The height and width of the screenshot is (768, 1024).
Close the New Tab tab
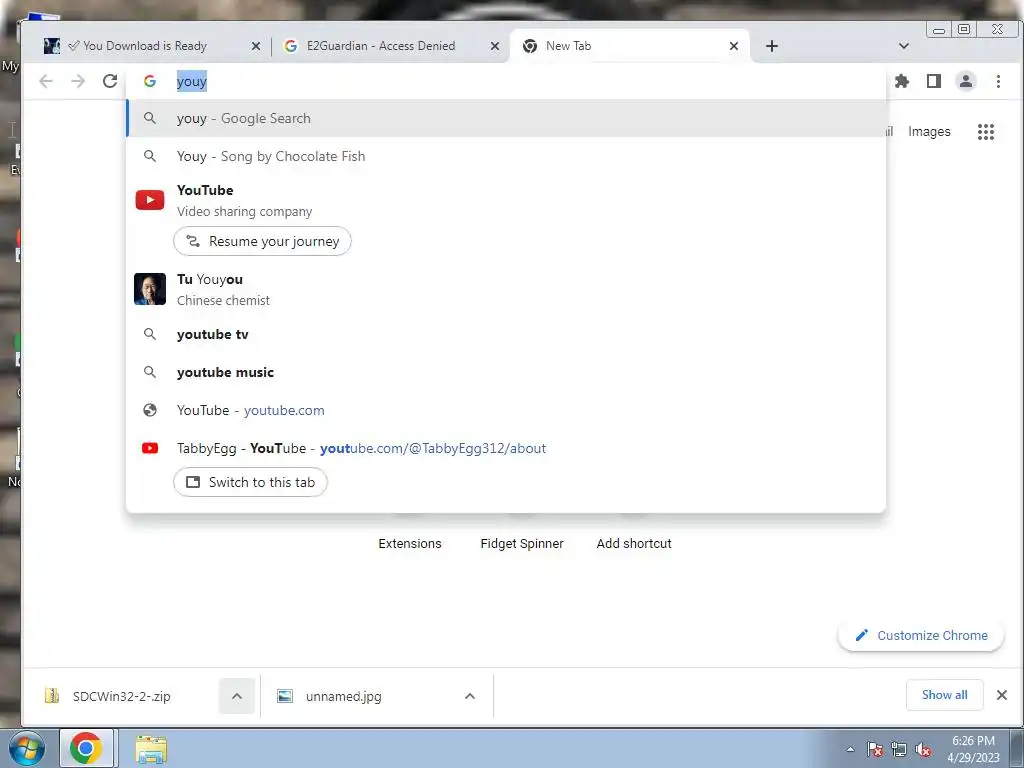click(x=734, y=46)
